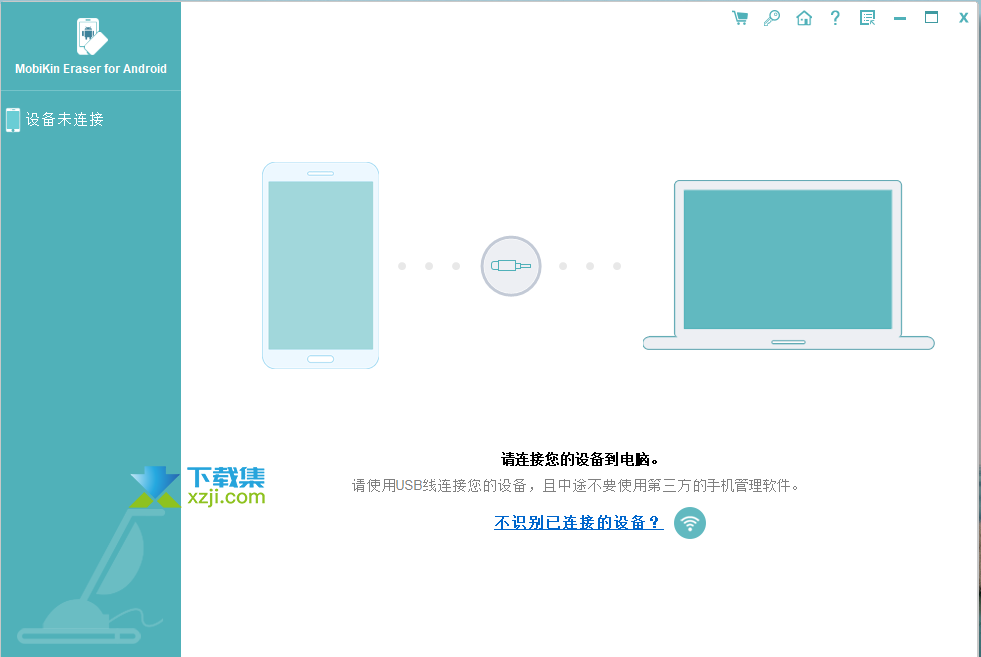The width and height of the screenshot is (981, 657).
Task: Click the 请连接您的设备到电脑。 heading
Action: [579, 460]
